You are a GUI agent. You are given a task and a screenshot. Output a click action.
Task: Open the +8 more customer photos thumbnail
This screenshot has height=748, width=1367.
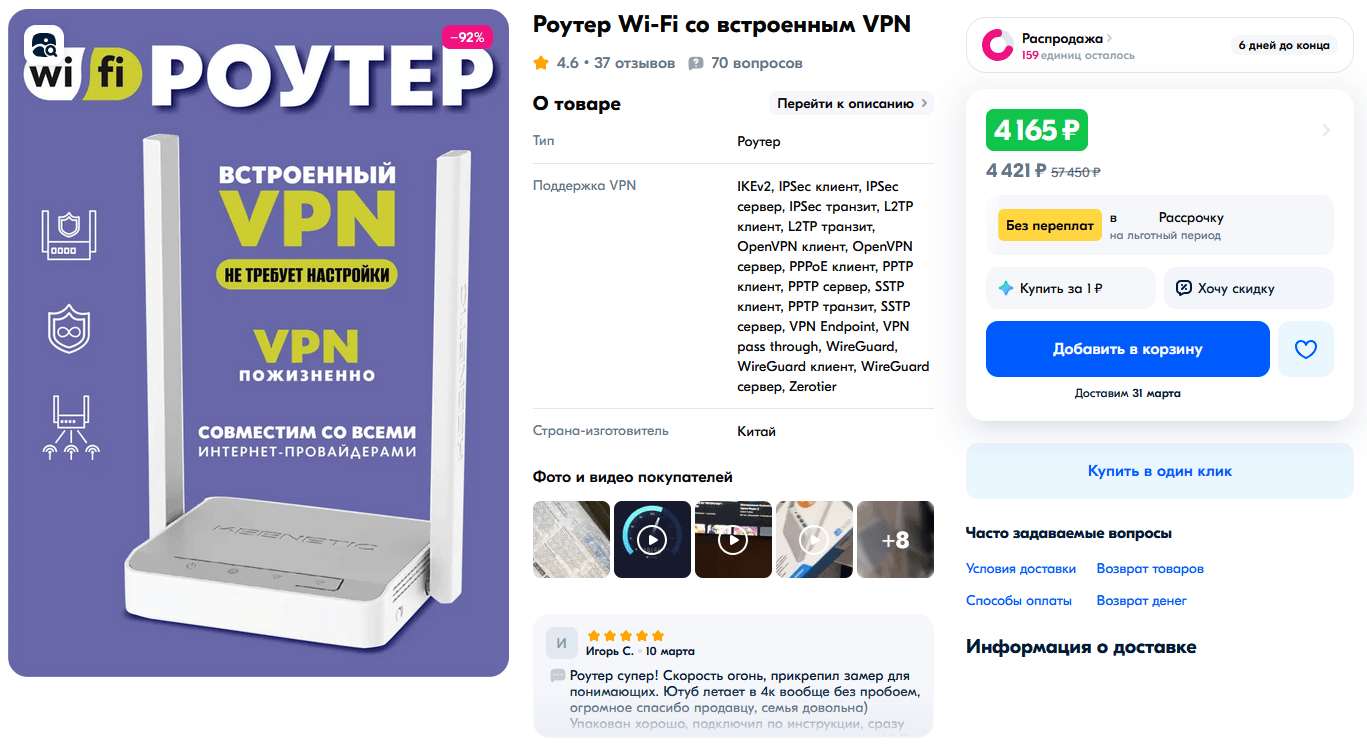pyautogui.click(x=895, y=540)
